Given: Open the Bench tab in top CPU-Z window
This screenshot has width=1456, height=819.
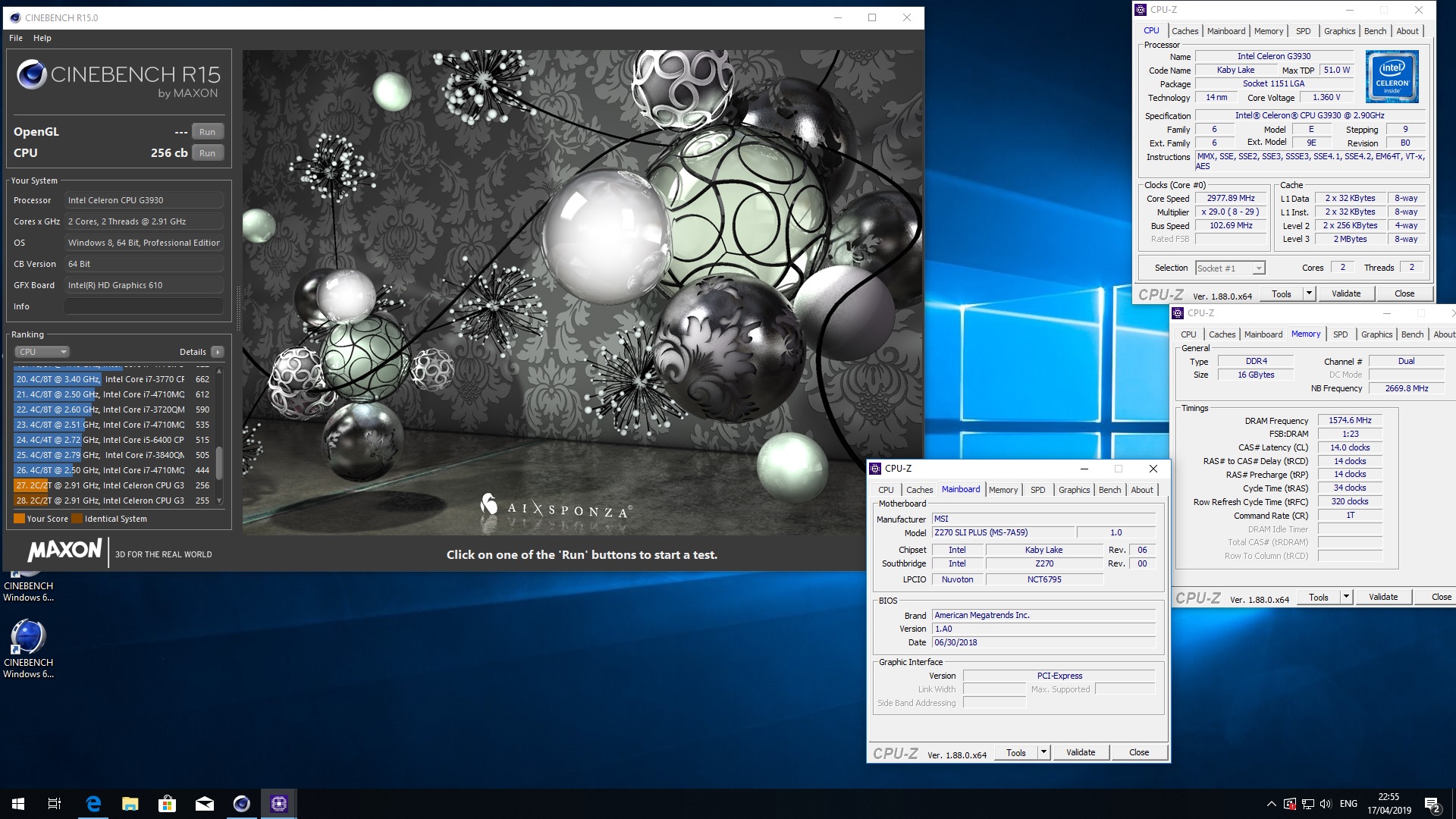Looking at the screenshot, I should coord(1375,31).
